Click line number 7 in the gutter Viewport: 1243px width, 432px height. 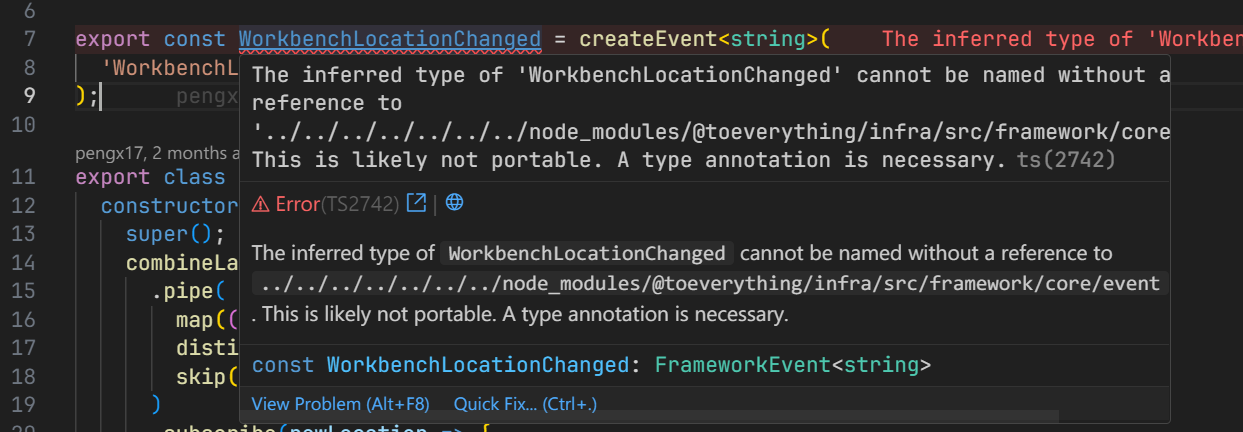29,40
